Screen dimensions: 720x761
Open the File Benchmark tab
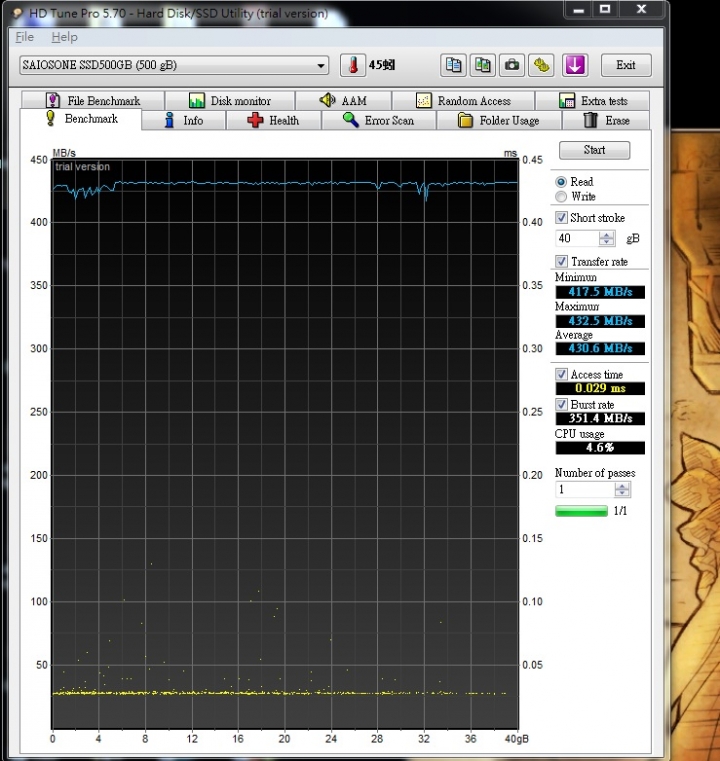(x=93, y=100)
